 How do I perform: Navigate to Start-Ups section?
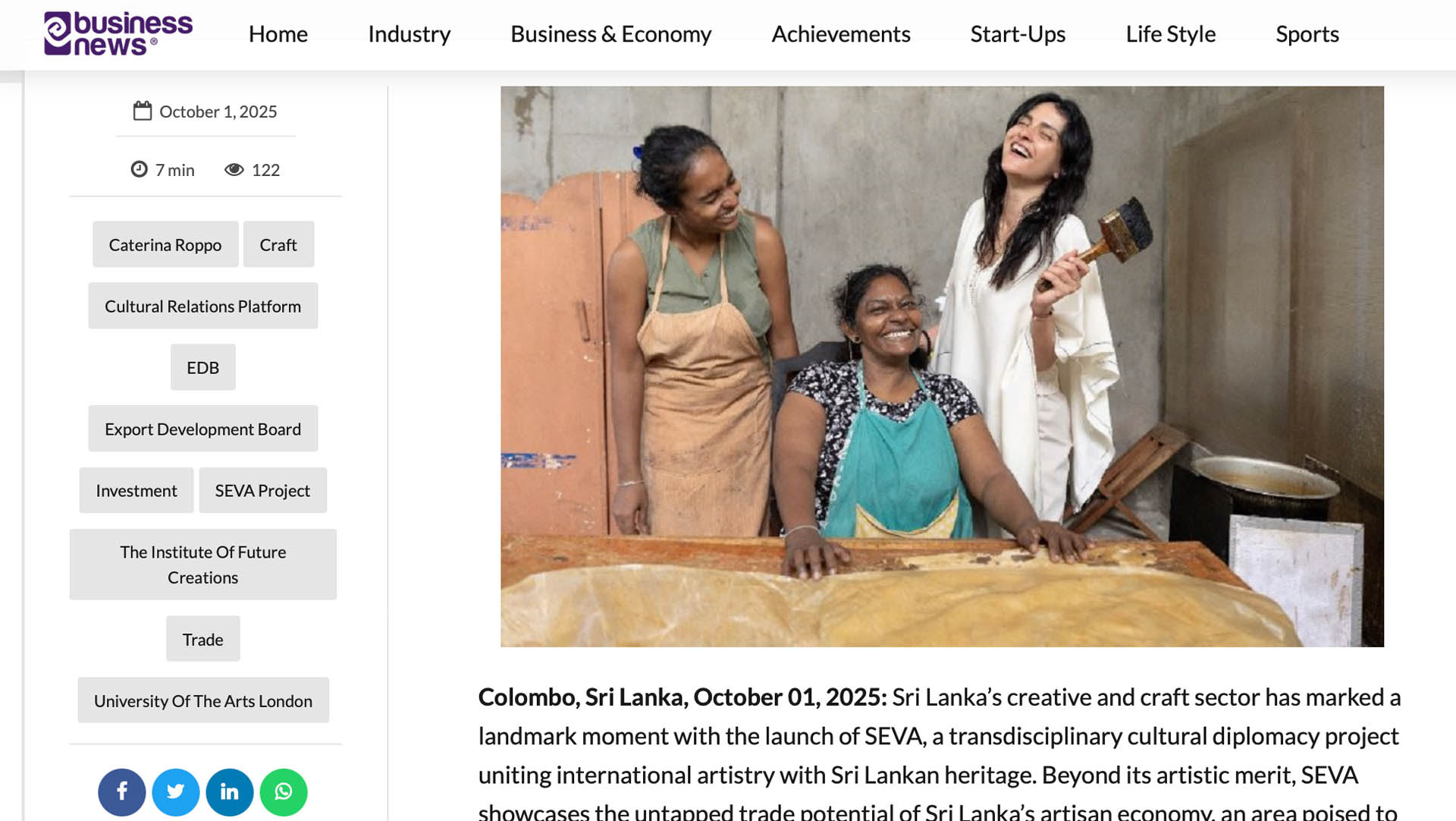[x=1018, y=34]
